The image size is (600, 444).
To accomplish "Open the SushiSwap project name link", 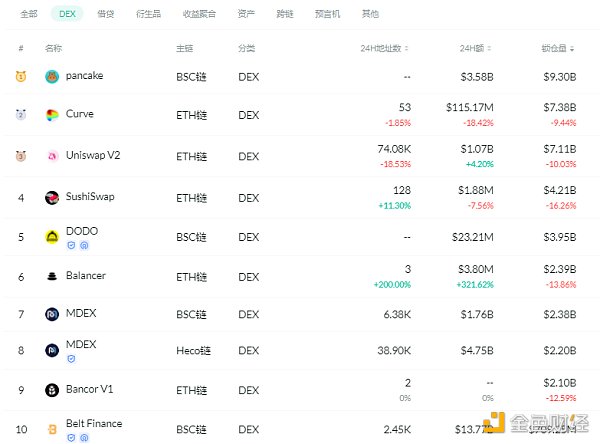I will pyautogui.click(x=90, y=197).
